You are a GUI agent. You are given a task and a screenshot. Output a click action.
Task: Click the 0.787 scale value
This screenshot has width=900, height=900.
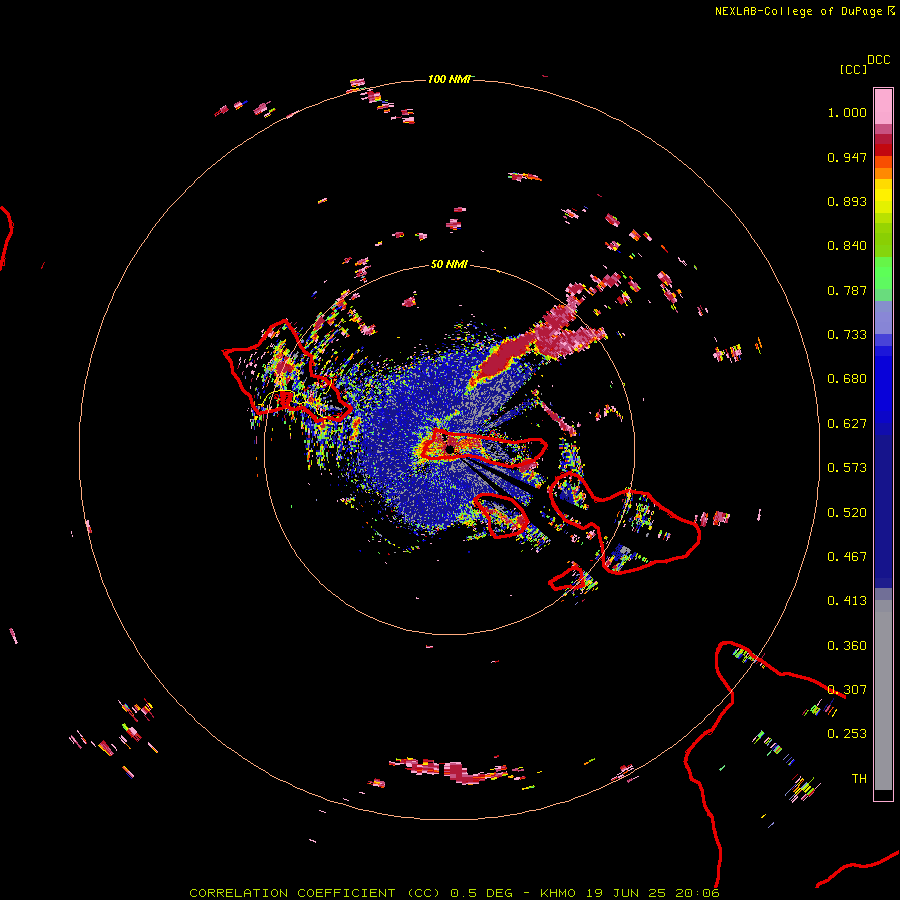point(847,290)
